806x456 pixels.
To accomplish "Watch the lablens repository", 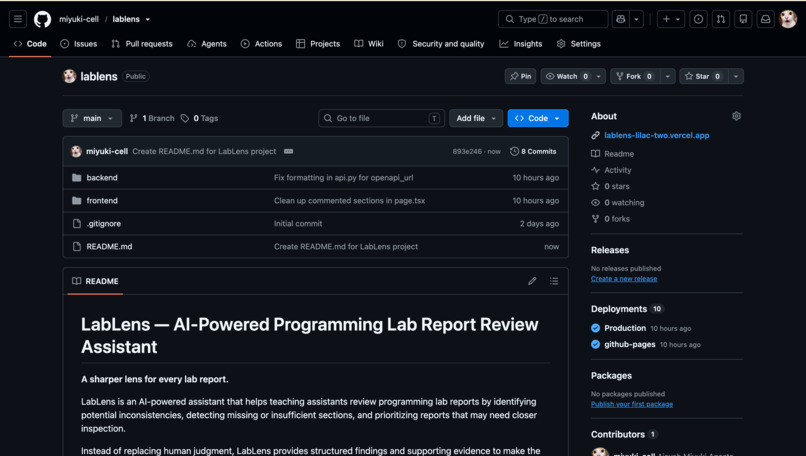I will pyautogui.click(x=566, y=76).
